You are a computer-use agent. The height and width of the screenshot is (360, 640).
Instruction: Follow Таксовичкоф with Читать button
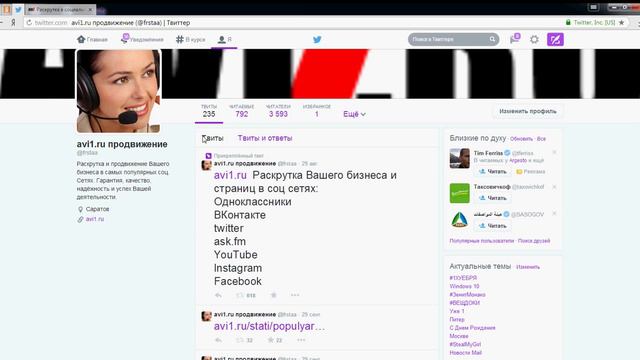(493, 198)
